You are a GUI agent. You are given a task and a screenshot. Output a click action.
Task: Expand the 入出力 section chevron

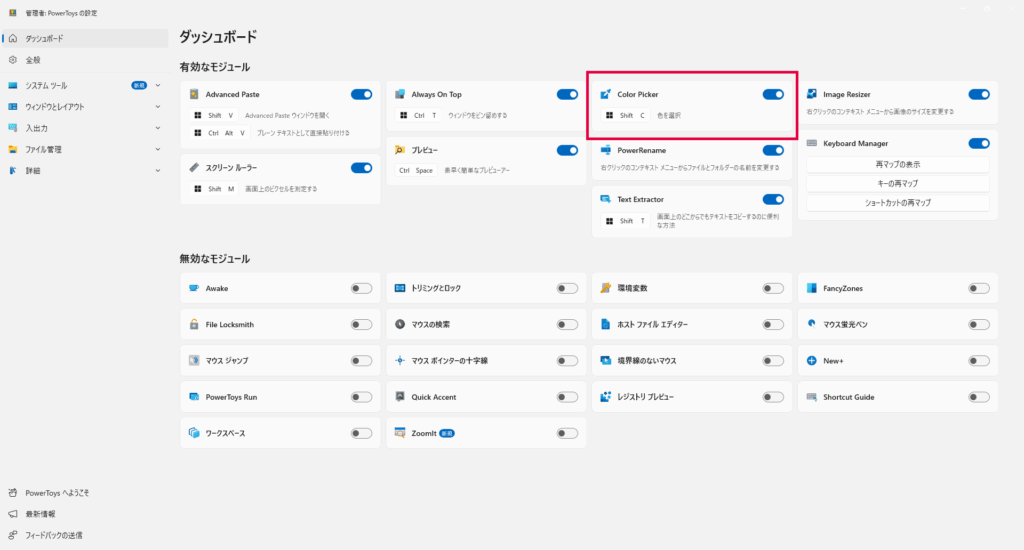pos(157,128)
